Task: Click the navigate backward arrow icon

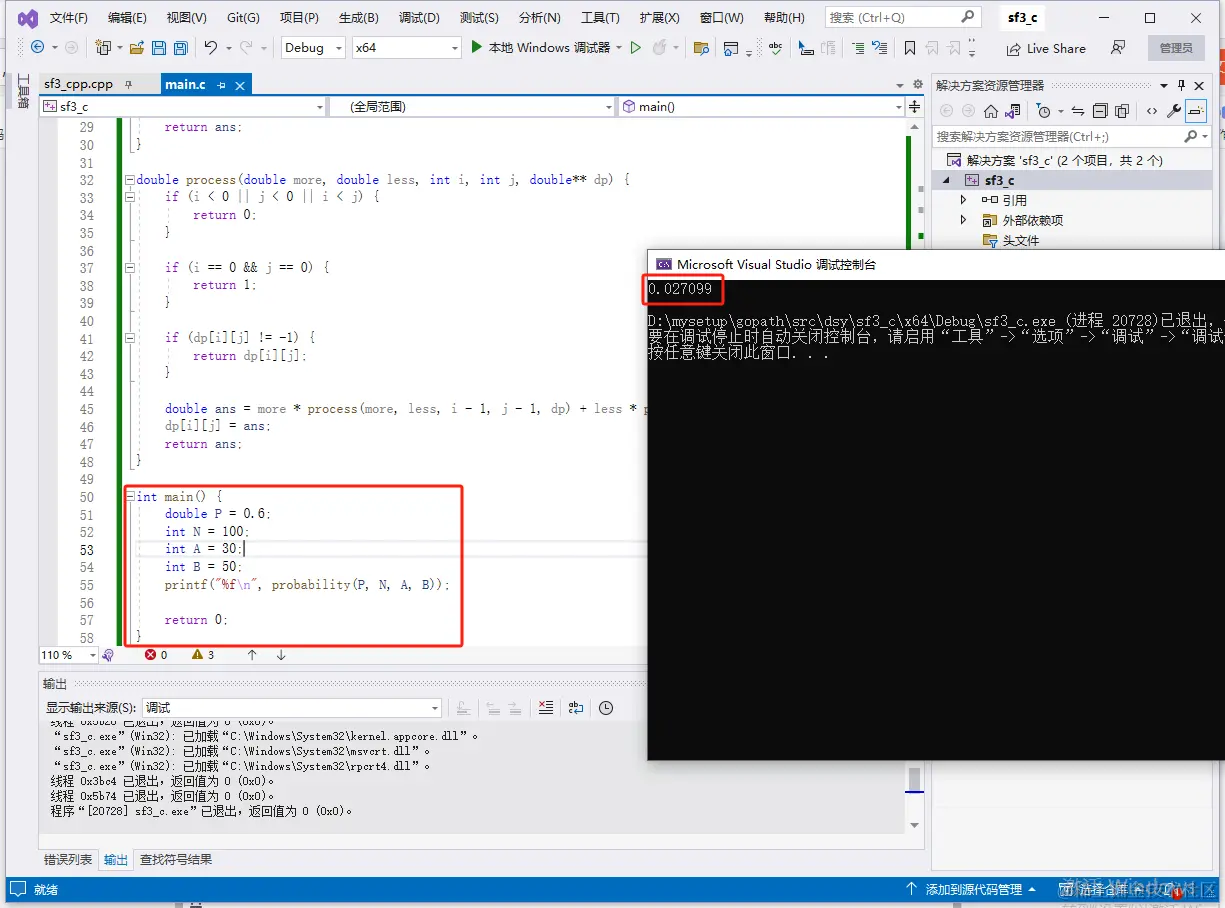Action: pyautogui.click(x=38, y=47)
